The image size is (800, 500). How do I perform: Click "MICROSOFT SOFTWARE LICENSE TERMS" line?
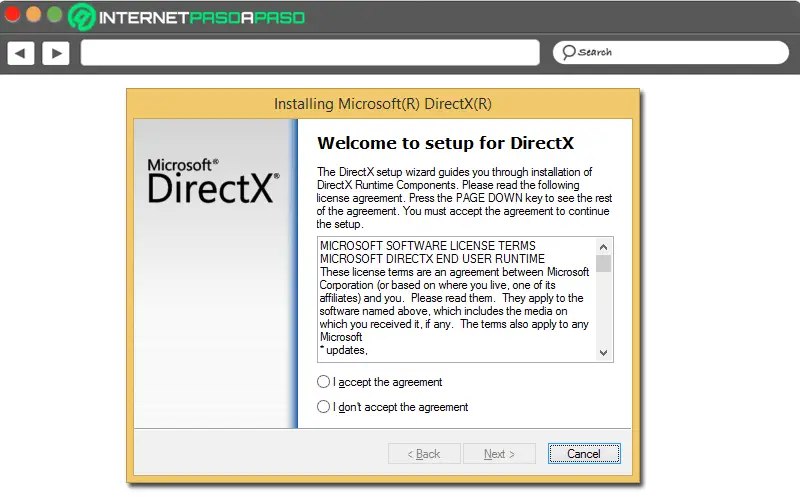coord(428,245)
